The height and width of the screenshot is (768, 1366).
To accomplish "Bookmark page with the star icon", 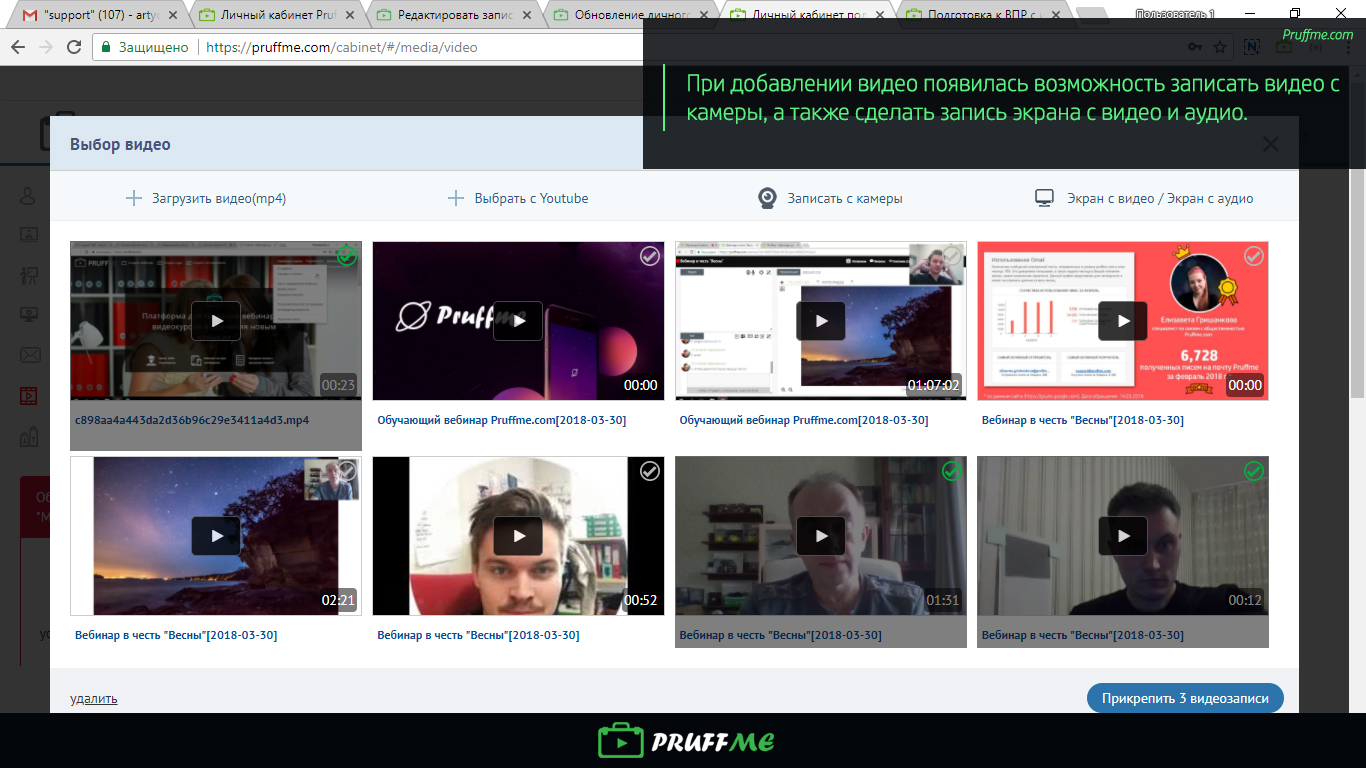I will point(1220,47).
